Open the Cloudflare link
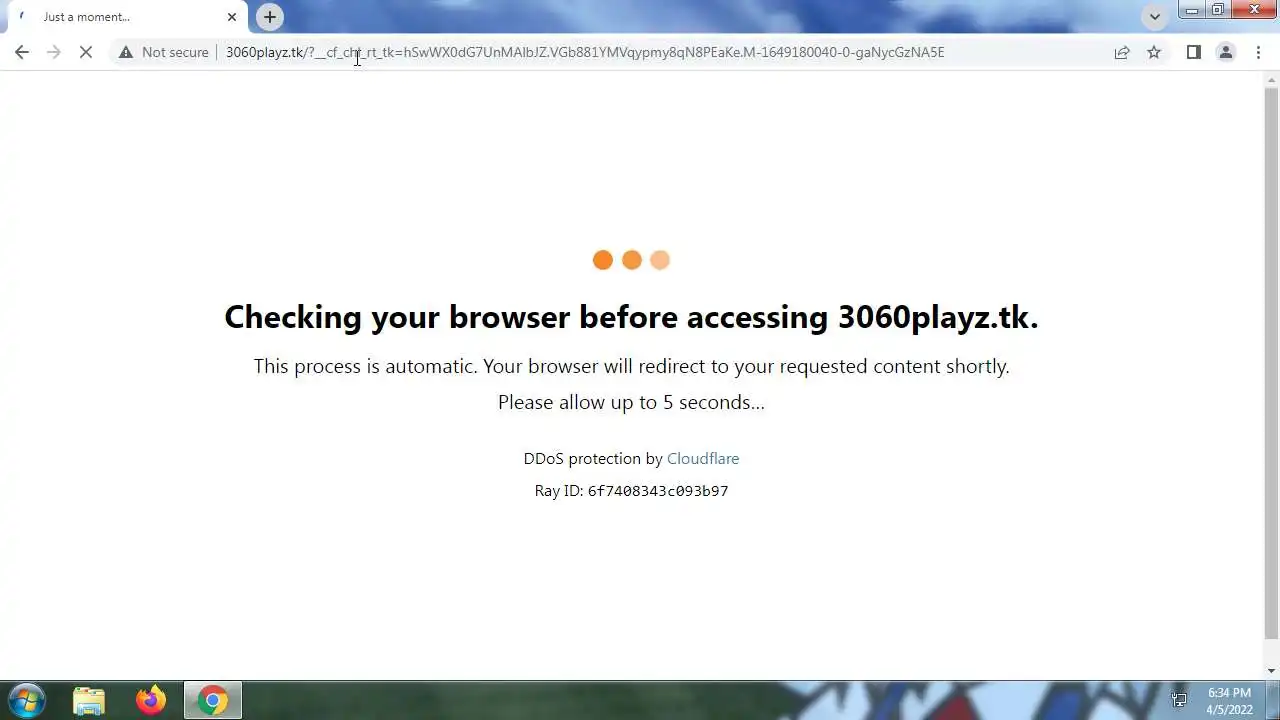Viewport: 1280px width, 720px height. [703, 458]
